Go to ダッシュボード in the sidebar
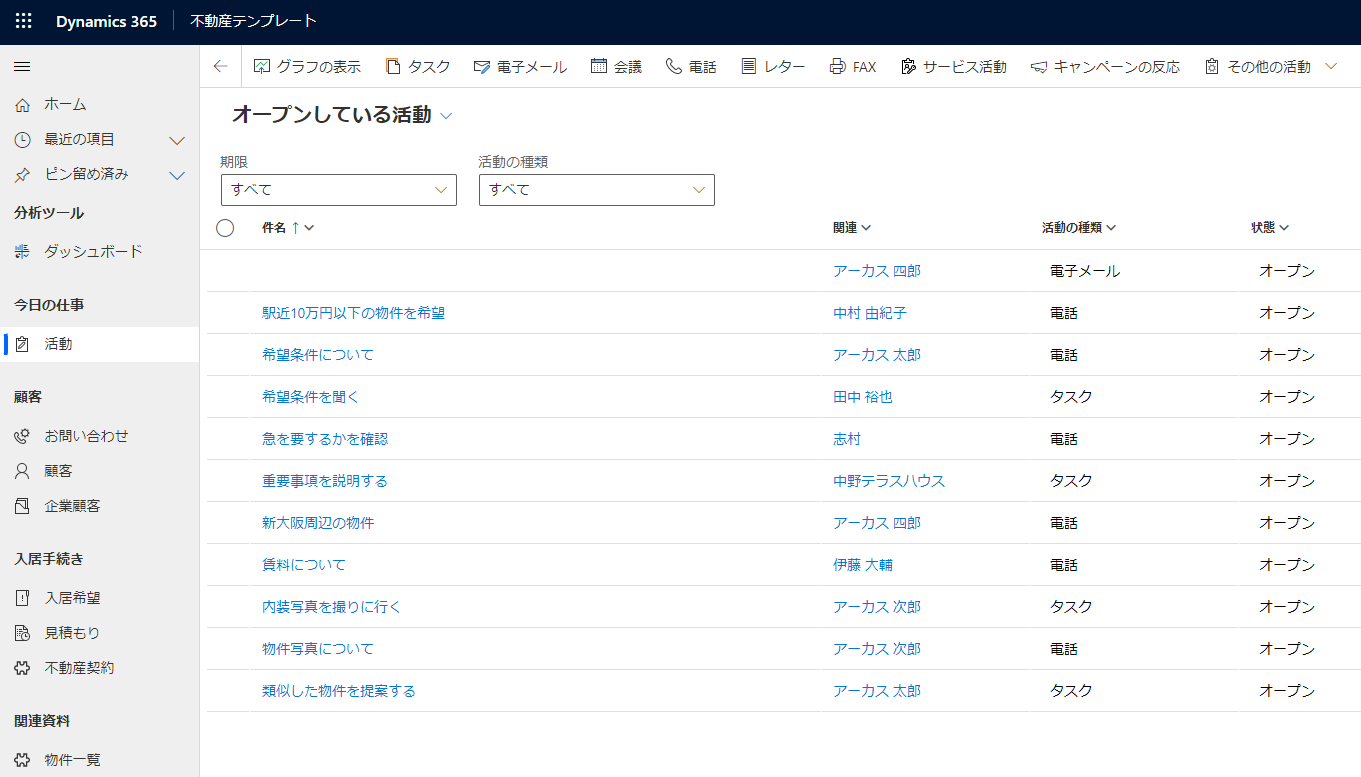 click(93, 252)
